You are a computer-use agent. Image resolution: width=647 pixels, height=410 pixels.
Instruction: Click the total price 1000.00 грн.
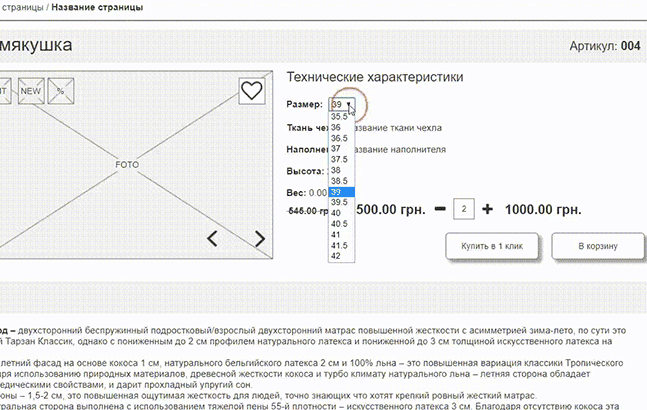point(543,210)
